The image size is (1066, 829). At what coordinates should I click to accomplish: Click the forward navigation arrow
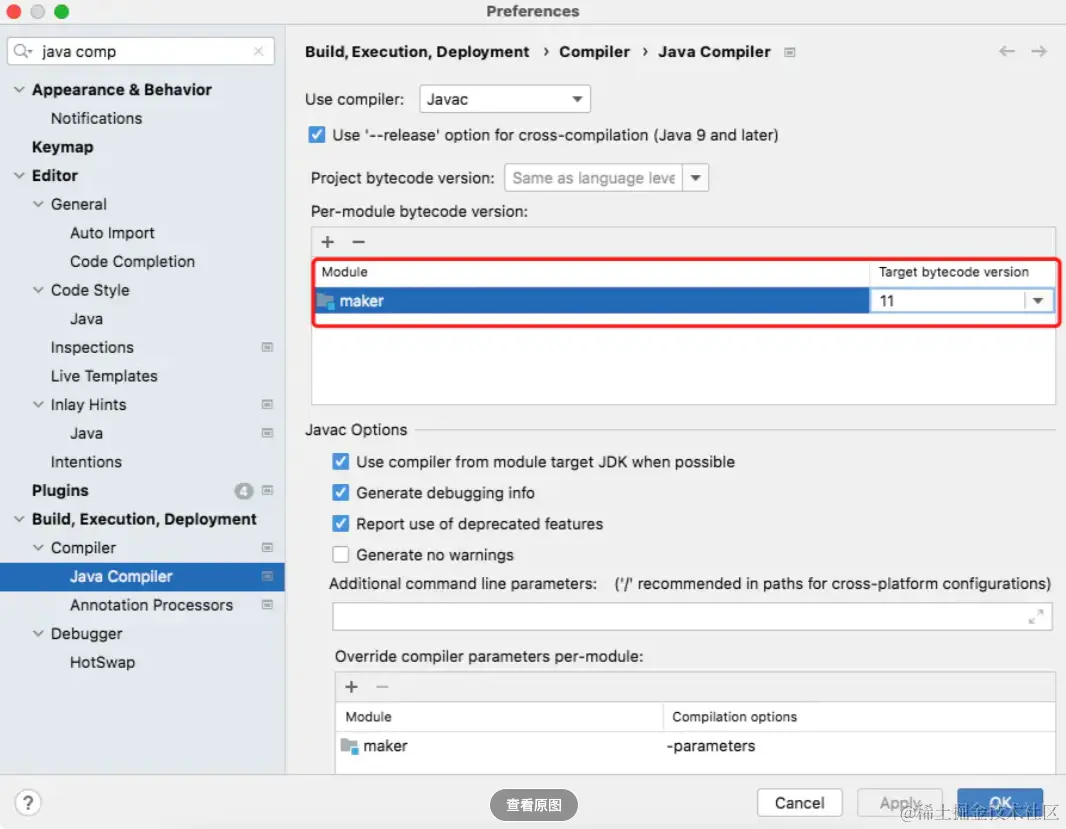1039,52
